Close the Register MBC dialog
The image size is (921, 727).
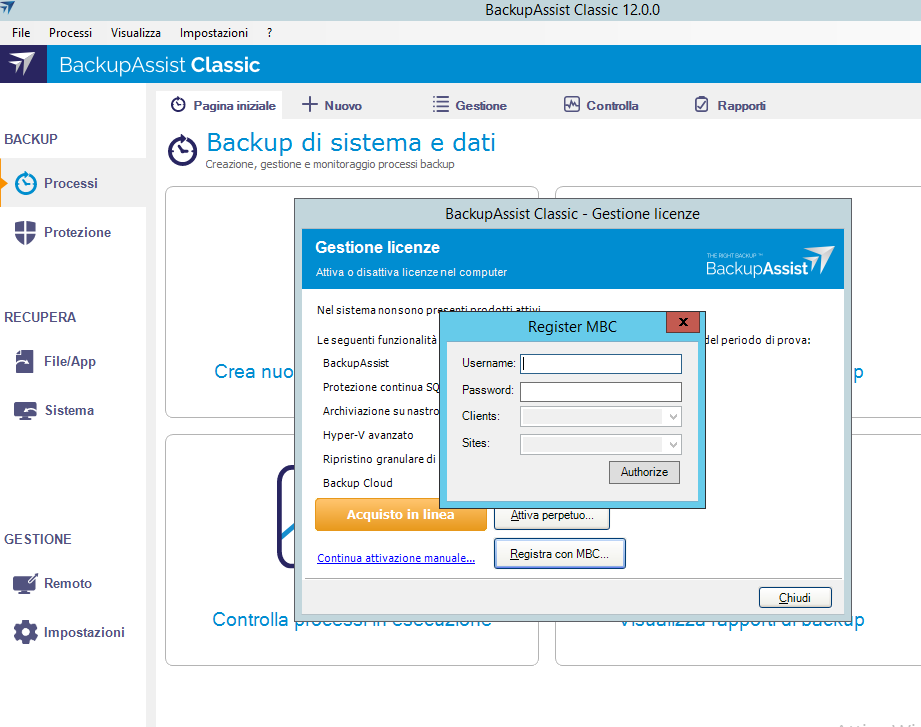(x=683, y=323)
